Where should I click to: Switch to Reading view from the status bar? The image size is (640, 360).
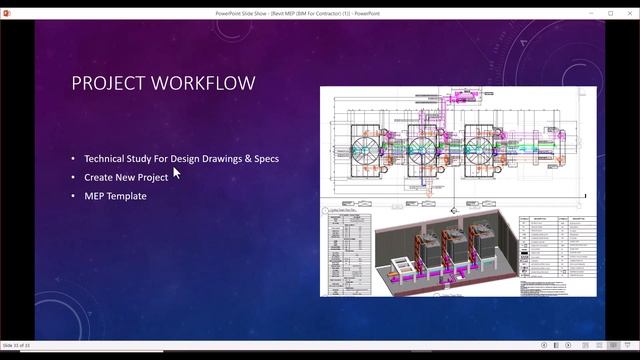tap(613, 345)
